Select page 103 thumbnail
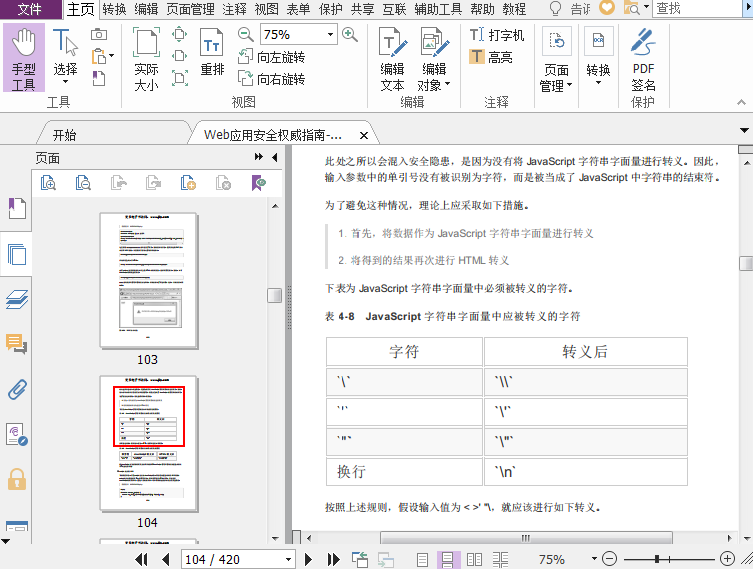 (x=148, y=280)
